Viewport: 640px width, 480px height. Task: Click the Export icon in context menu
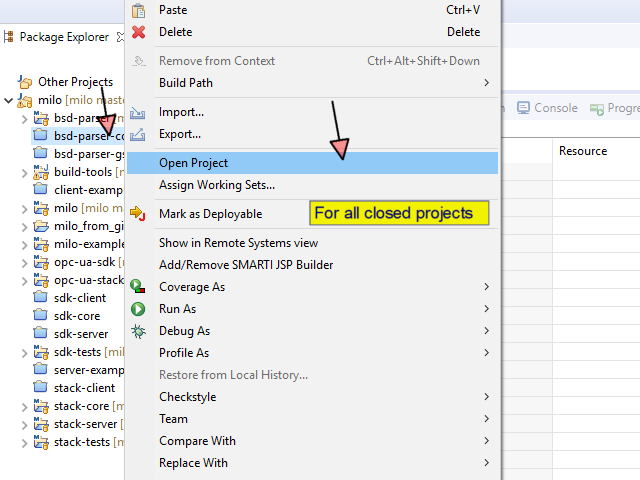coord(138,134)
